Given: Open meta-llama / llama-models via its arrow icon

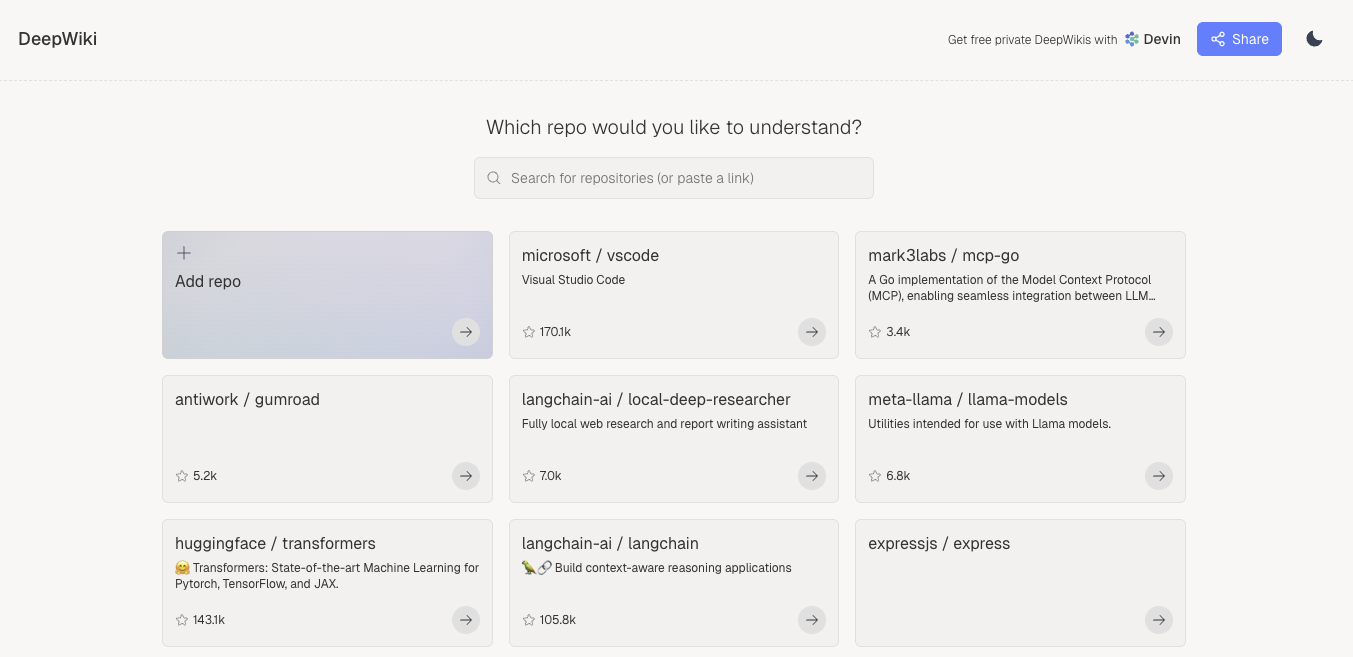Looking at the screenshot, I should coord(1159,476).
